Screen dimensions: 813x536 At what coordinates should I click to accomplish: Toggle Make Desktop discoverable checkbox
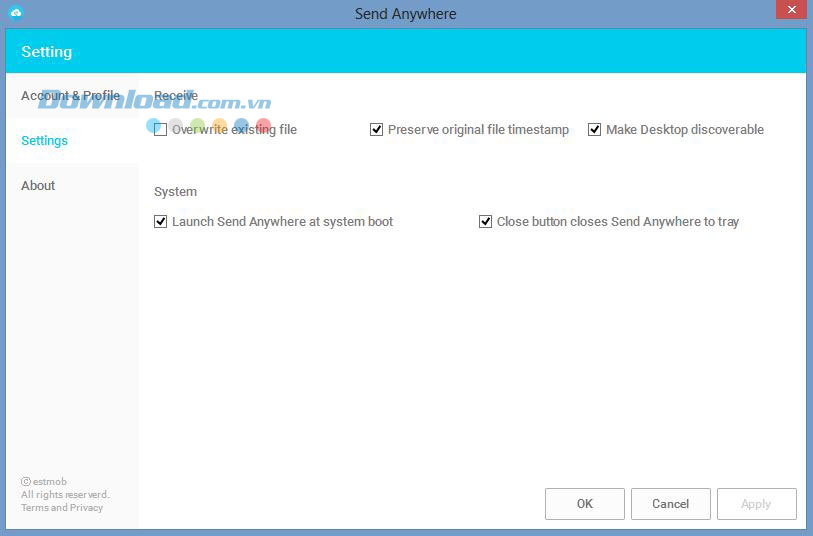[x=594, y=130]
